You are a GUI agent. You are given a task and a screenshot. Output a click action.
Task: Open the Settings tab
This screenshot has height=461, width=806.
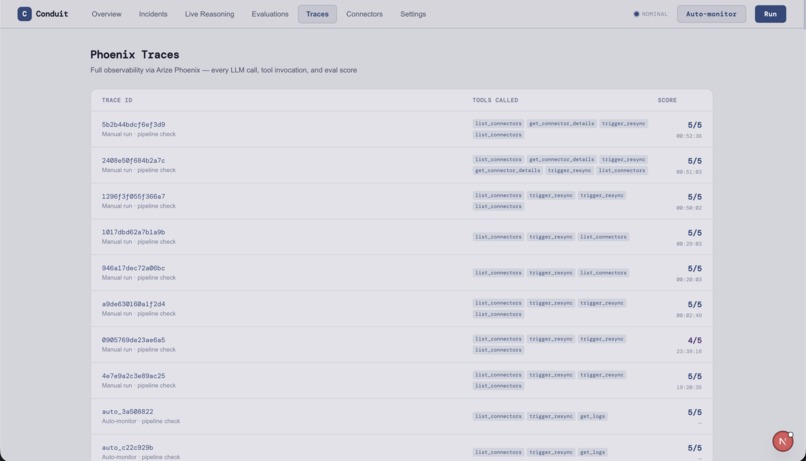coord(413,14)
